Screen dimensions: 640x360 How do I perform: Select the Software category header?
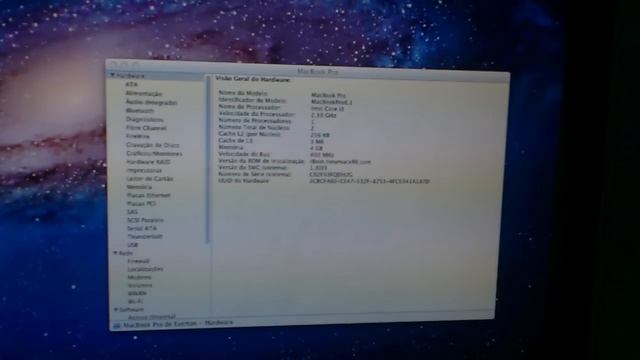[x=131, y=310]
